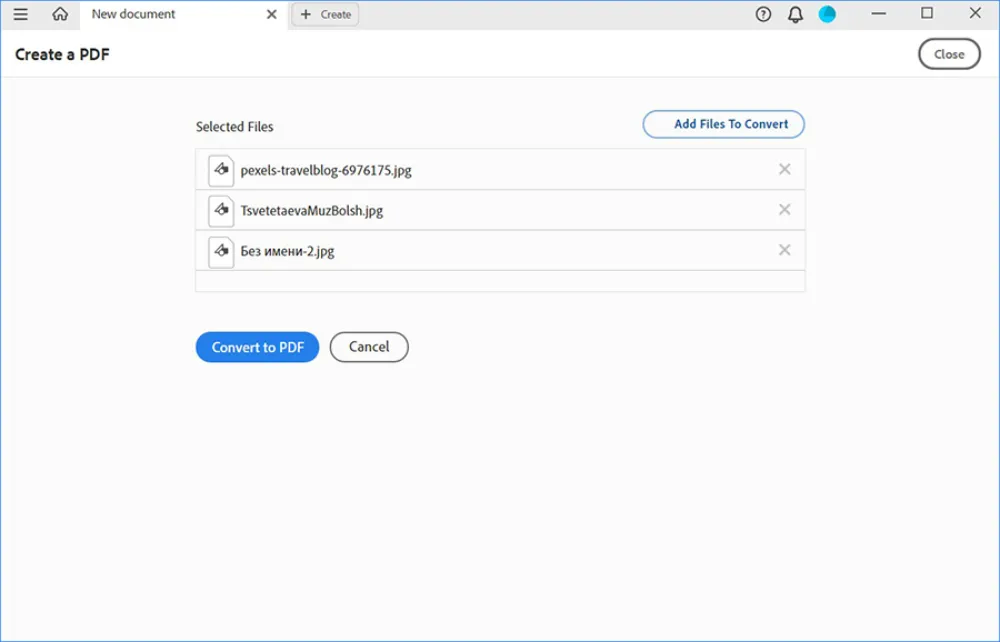This screenshot has width=1000, height=642.
Task: Open the user account avatar
Action: (x=827, y=14)
